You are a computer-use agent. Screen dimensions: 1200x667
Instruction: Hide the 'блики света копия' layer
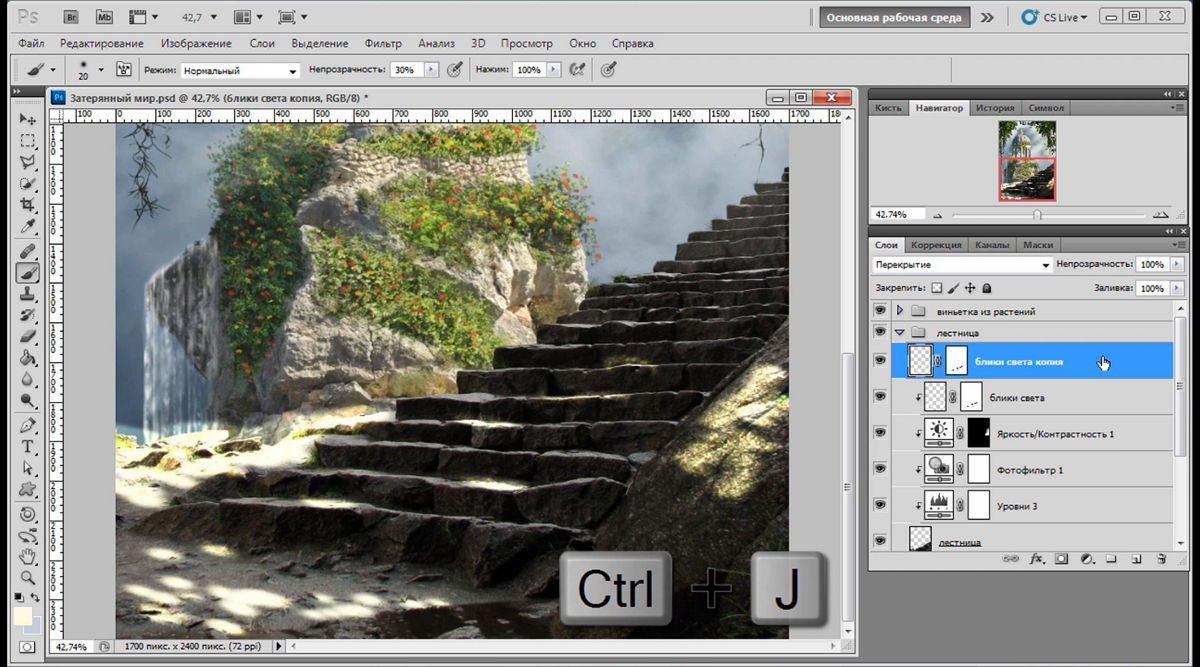point(880,361)
